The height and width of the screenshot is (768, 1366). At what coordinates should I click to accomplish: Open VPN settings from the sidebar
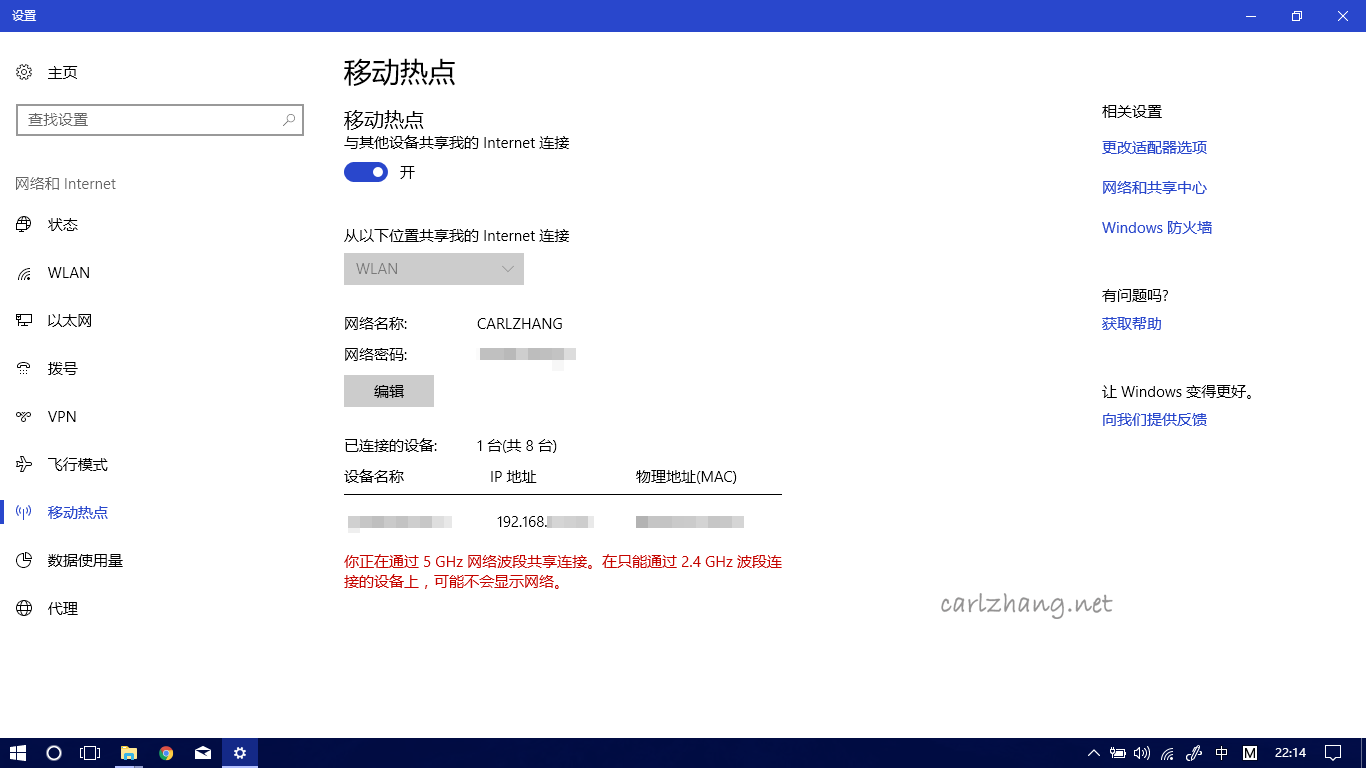61,416
